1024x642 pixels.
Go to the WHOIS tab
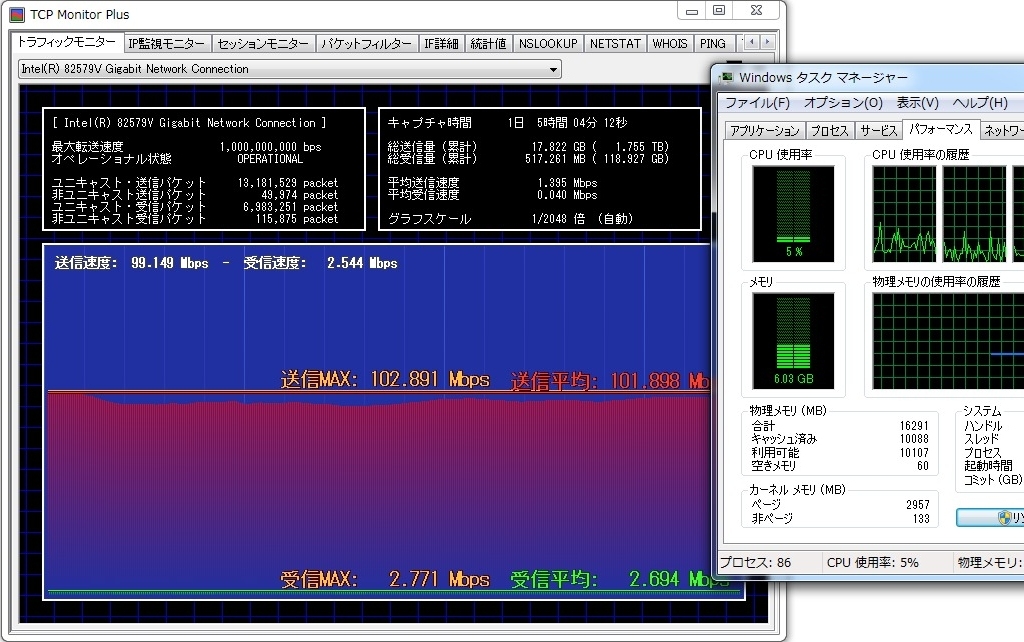[x=670, y=44]
